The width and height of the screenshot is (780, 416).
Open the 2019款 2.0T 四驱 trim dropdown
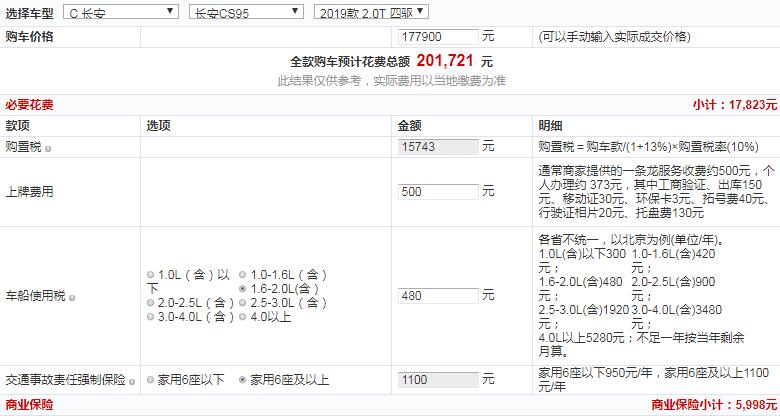(x=371, y=12)
